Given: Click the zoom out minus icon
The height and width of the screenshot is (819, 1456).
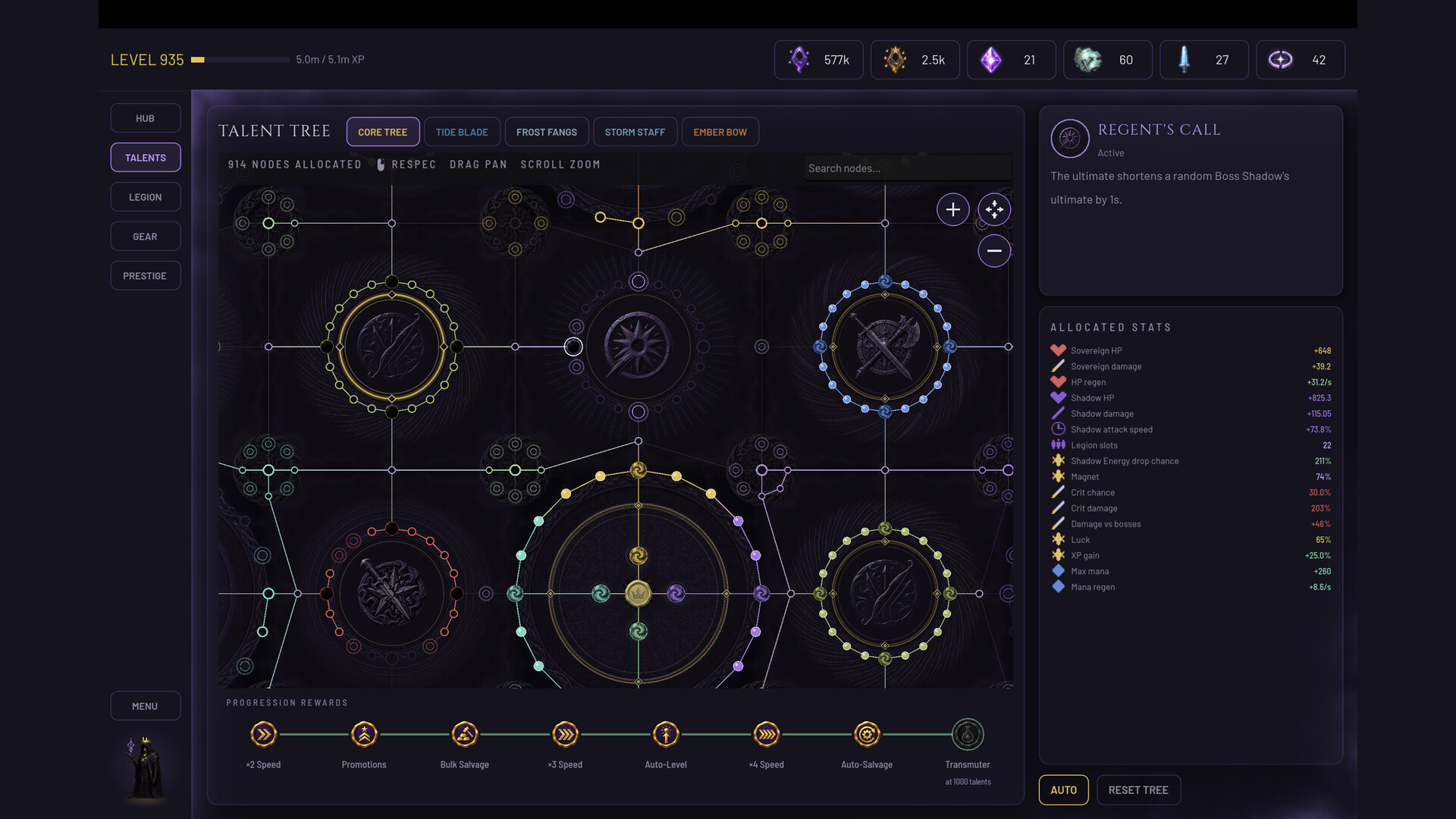Looking at the screenshot, I should (x=993, y=251).
